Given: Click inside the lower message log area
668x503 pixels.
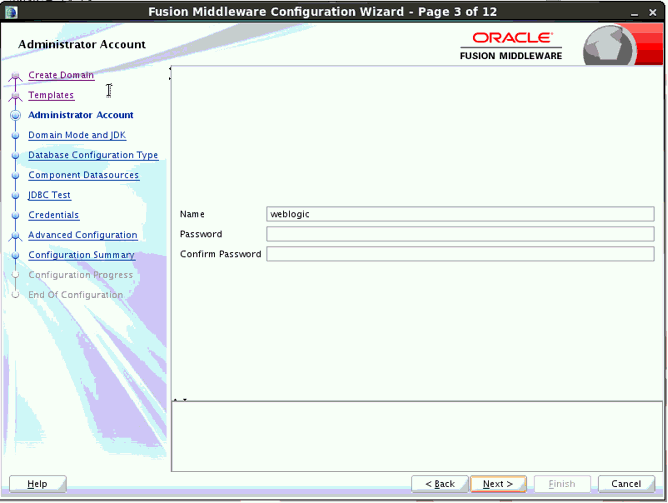Looking at the screenshot, I should pos(417,436).
